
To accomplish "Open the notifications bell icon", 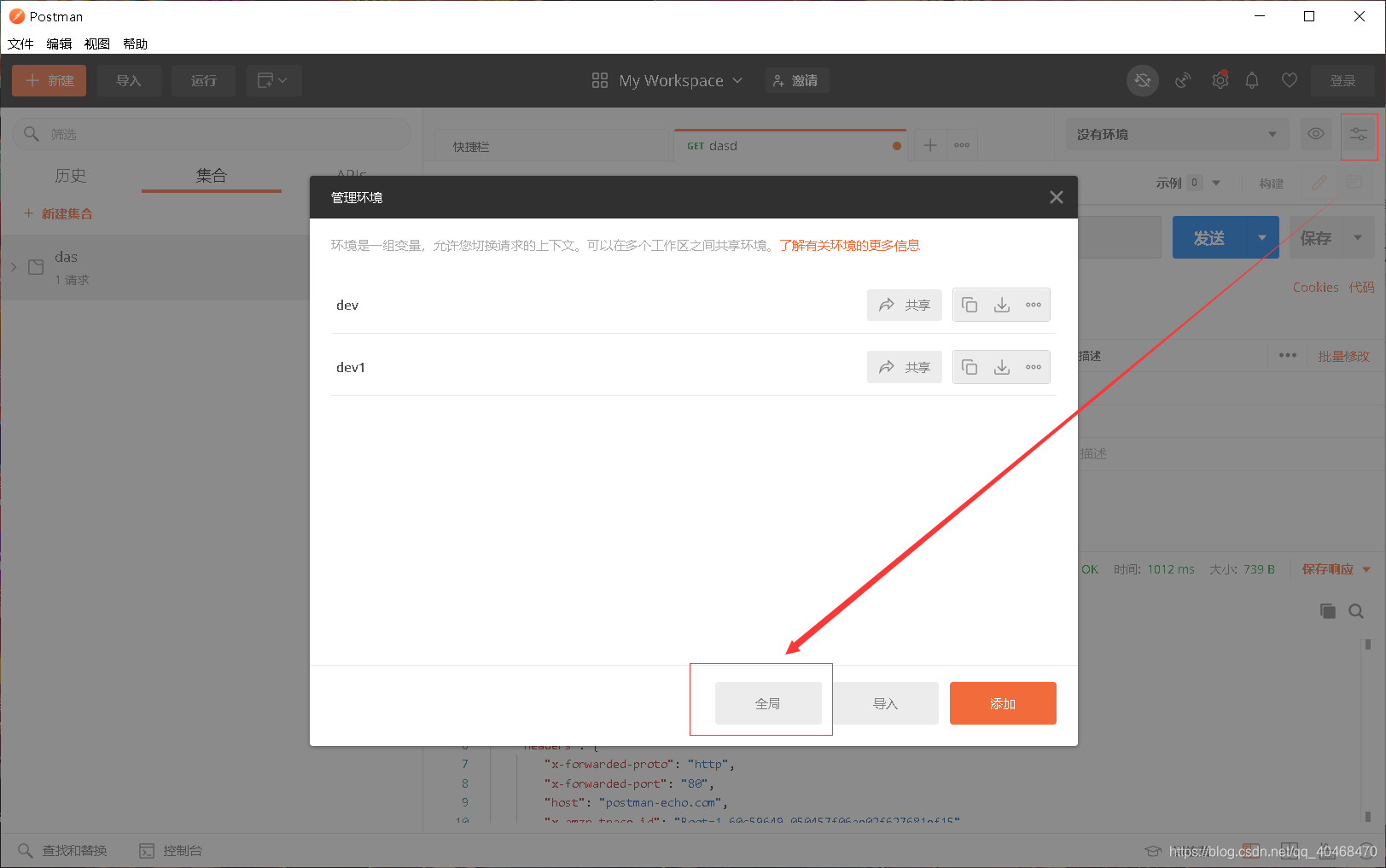I will pos(1252,80).
